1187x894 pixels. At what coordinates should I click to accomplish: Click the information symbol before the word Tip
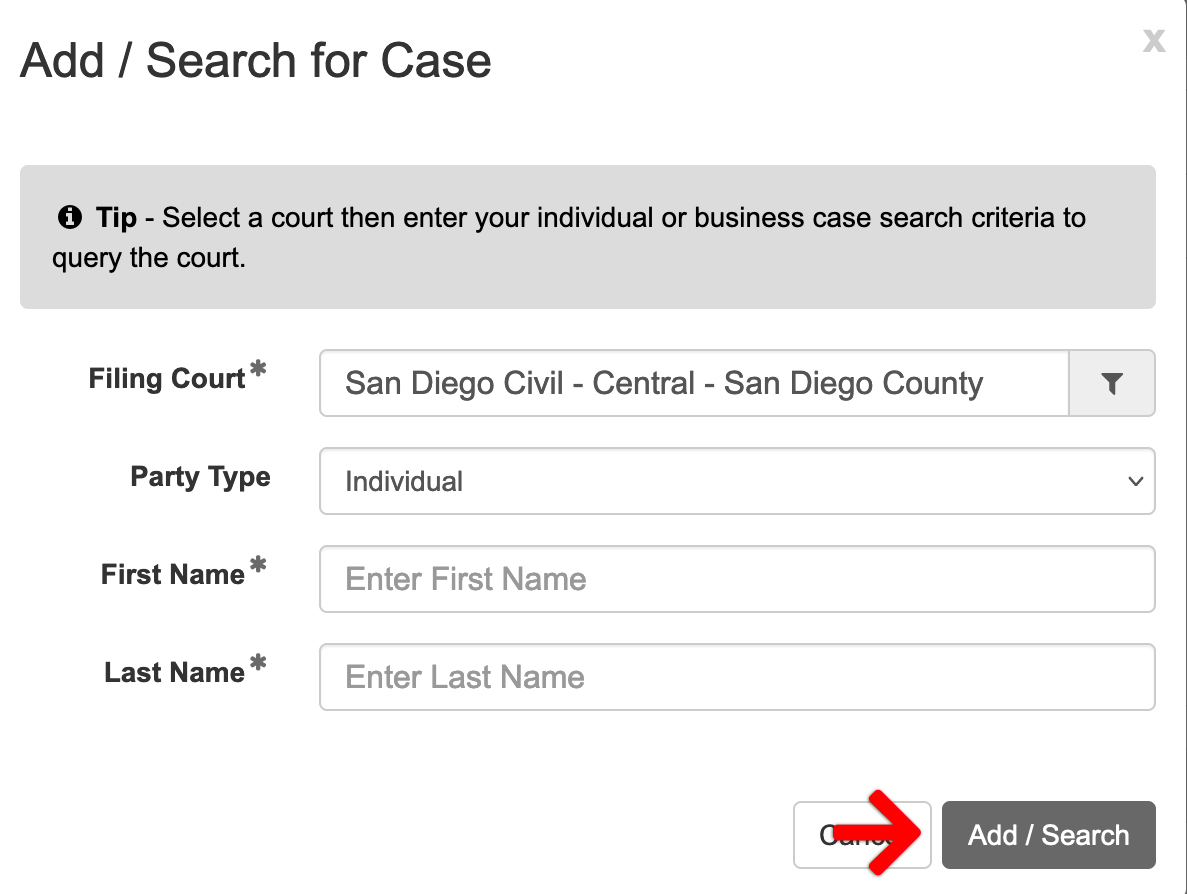(69, 217)
